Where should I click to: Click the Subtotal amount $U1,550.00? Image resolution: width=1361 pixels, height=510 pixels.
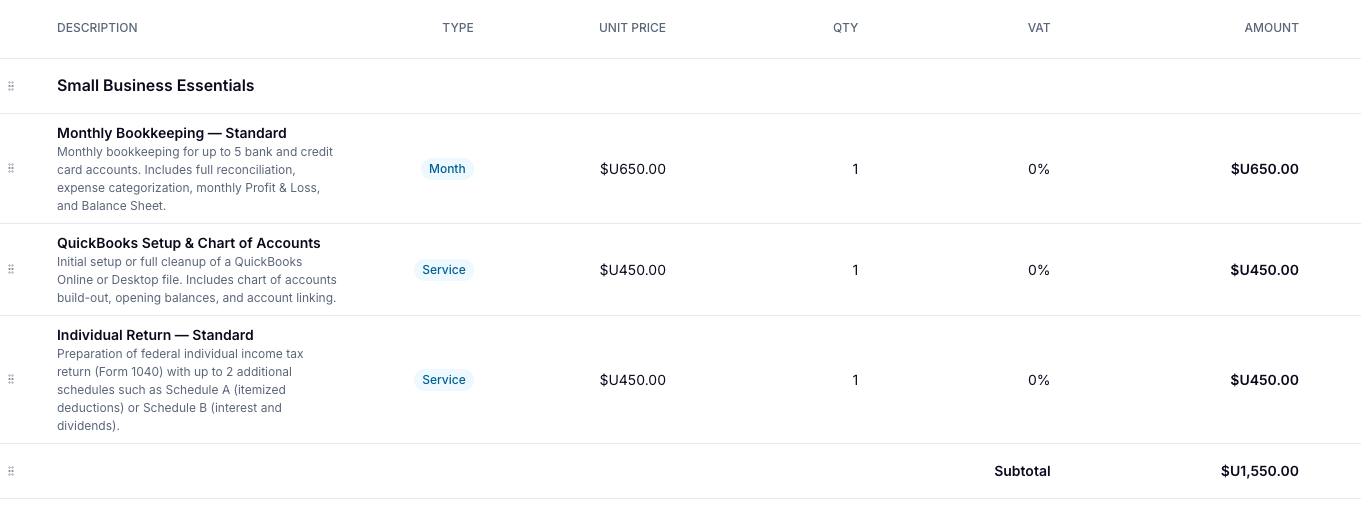(x=1259, y=471)
